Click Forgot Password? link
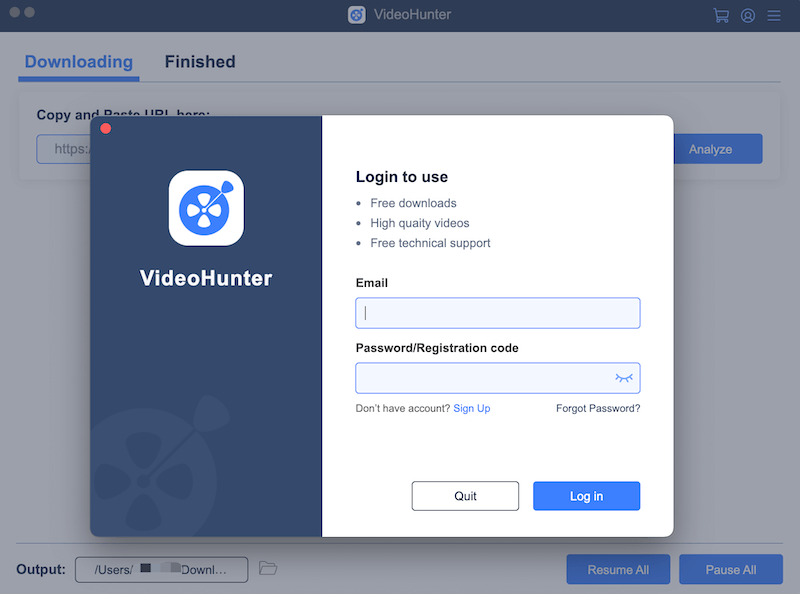Screen dimensions: 800x594 point(598,408)
